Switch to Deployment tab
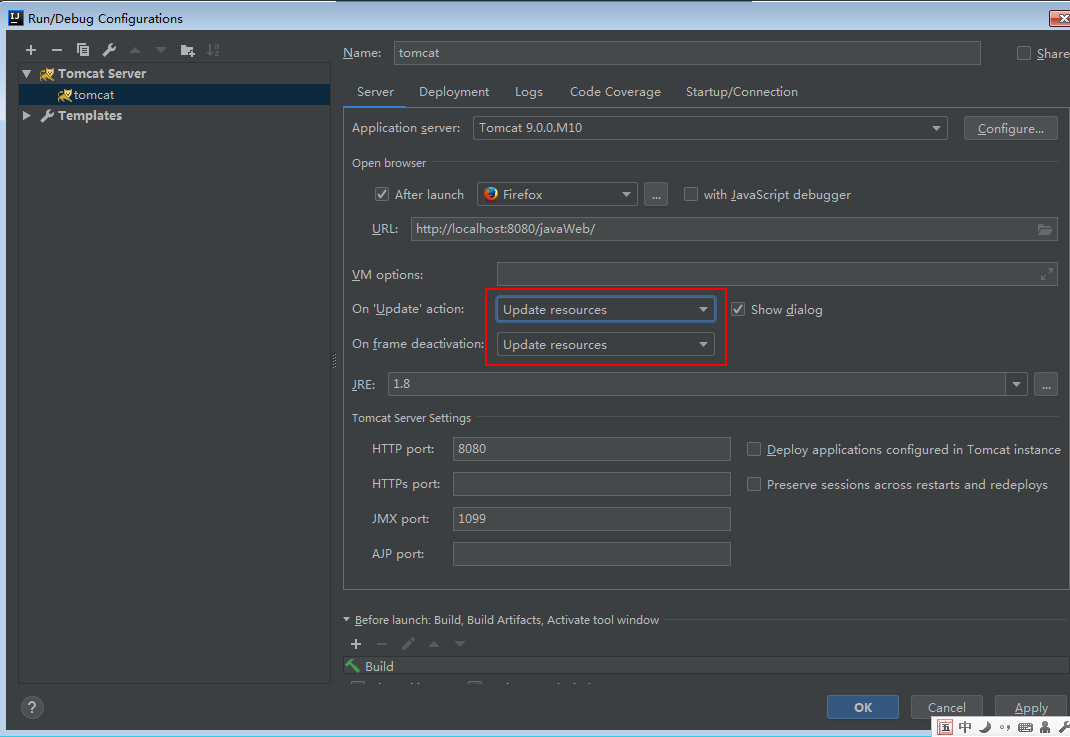Screen dimensions: 1070x737 454,91
